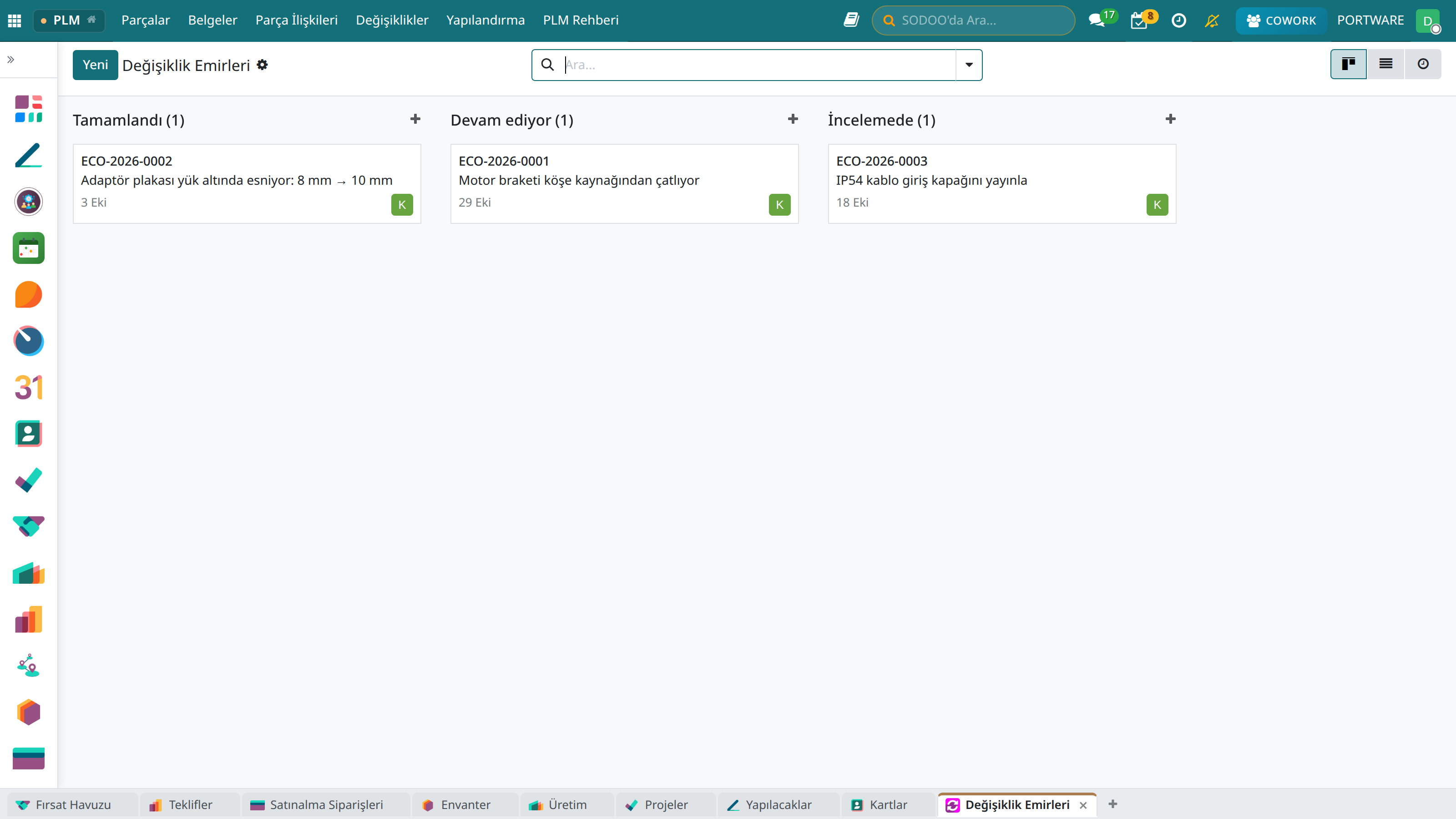This screenshot has height=819, width=1456.
Task: Open the handshake CRM app in sidebar
Action: (28, 526)
